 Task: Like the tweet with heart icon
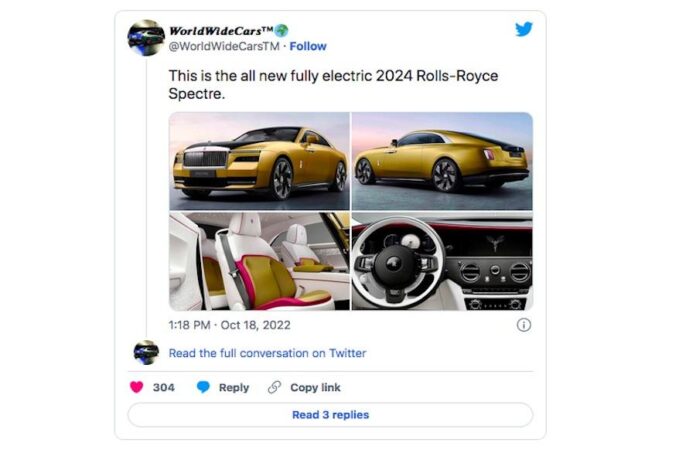coord(138,387)
